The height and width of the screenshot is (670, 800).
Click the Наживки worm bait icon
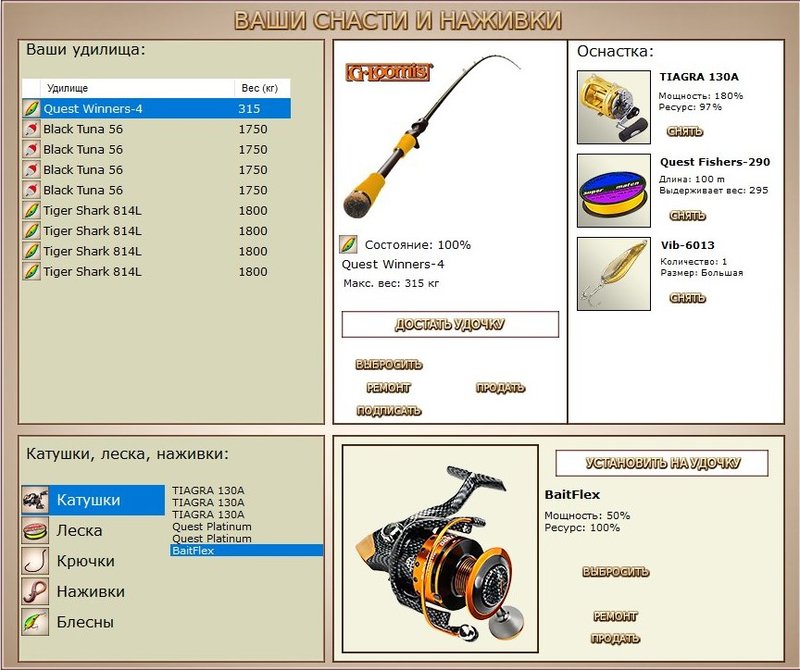[x=35, y=591]
